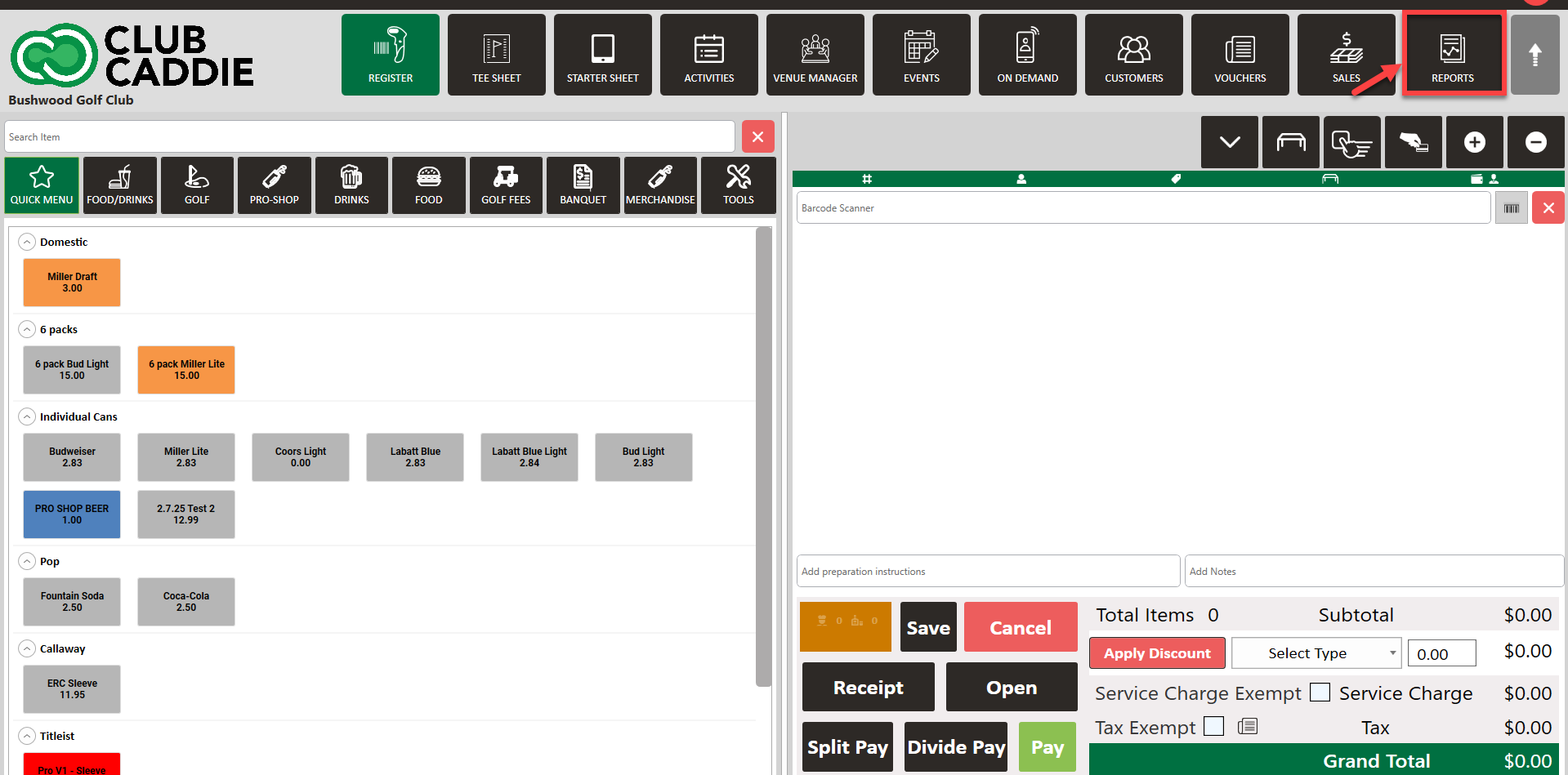Switch to Drinks category
The height and width of the screenshot is (775, 1568).
[x=351, y=185]
